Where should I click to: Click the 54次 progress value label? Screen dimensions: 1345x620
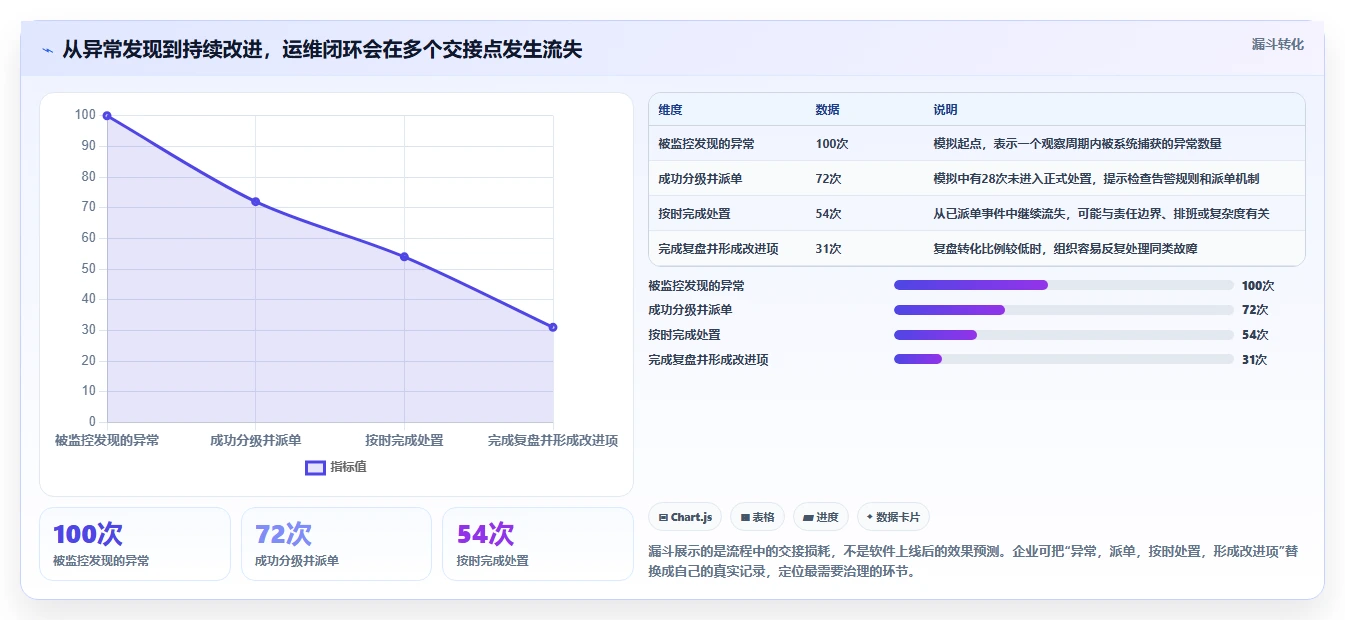[x=1254, y=335]
